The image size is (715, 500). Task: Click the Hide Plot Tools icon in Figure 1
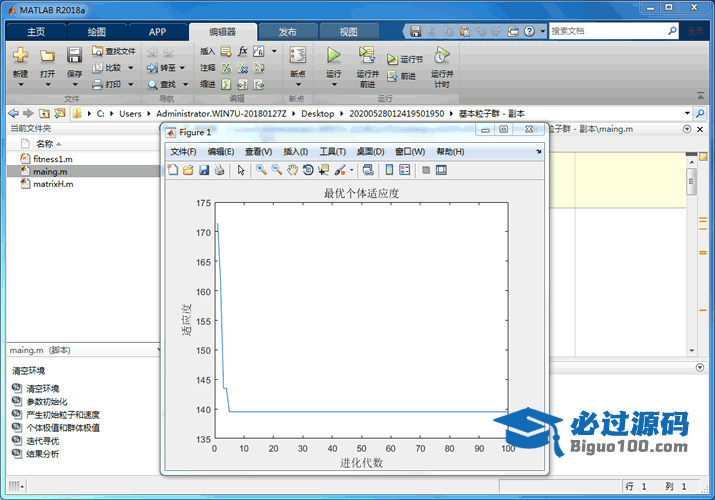click(x=426, y=170)
